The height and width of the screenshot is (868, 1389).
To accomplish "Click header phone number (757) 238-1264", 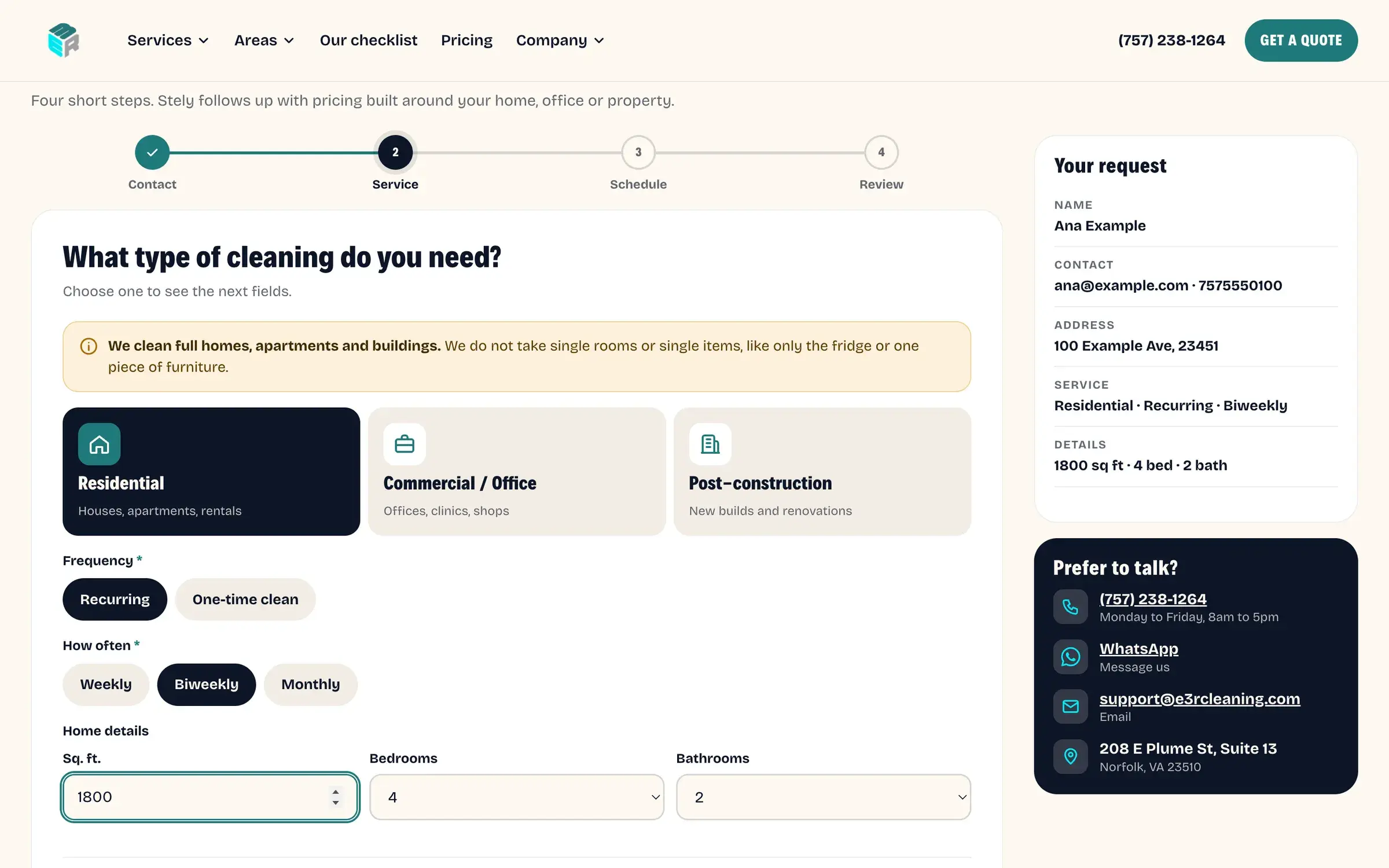I will (1171, 40).
